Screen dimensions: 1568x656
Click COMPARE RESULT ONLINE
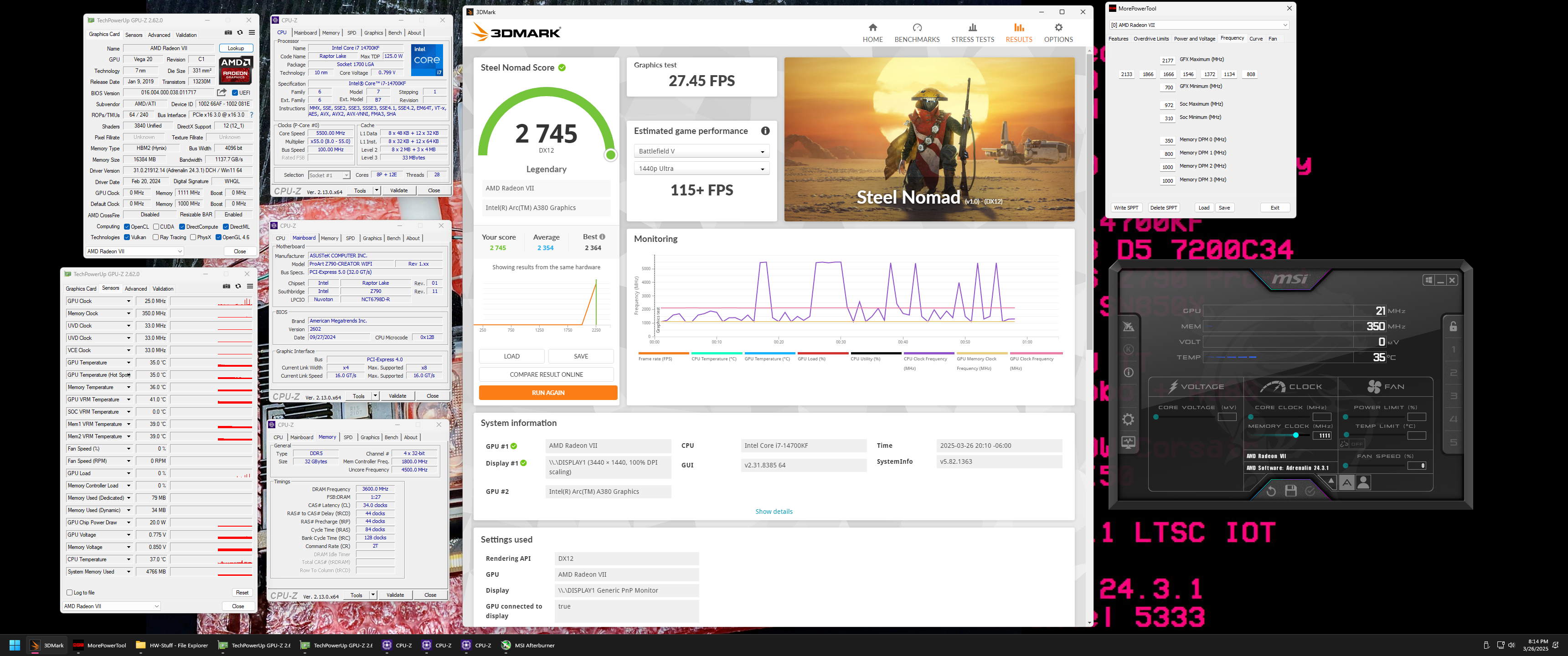tap(546, 374)
